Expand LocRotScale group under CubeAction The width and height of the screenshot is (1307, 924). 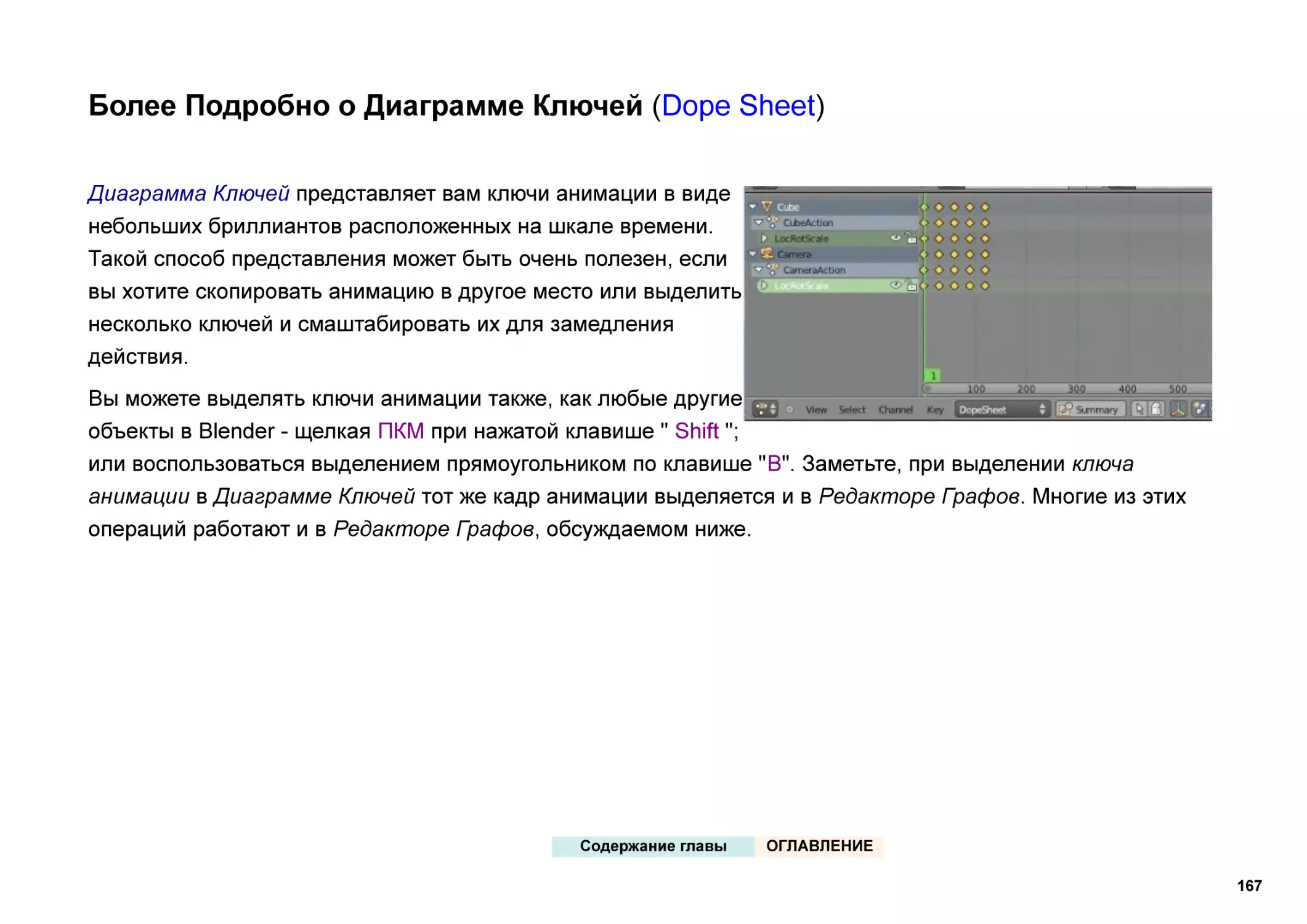click(x=764, y=238)
